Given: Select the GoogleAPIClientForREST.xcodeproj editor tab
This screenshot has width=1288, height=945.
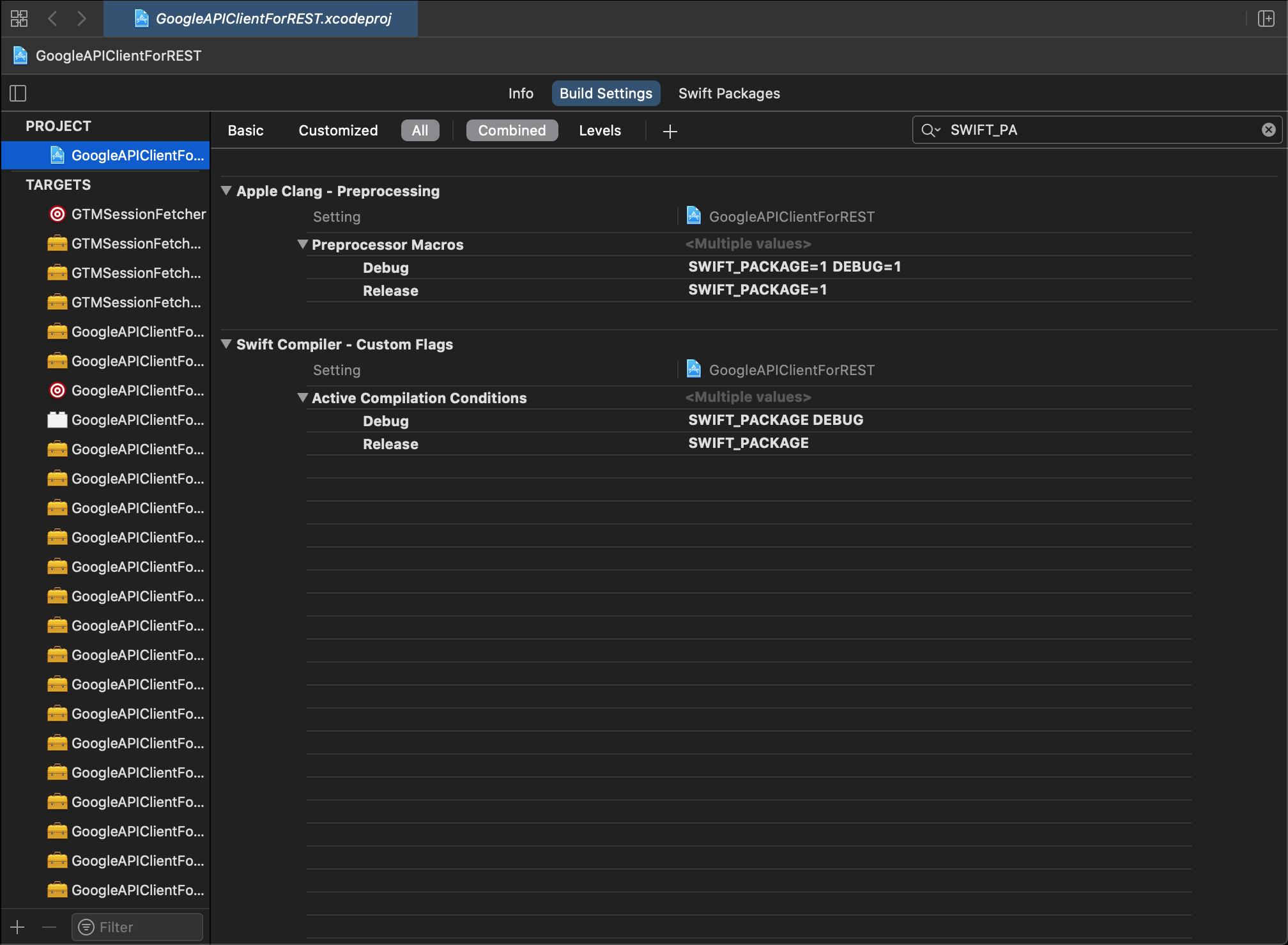Looking at the screenshot, I should point(261,19).
